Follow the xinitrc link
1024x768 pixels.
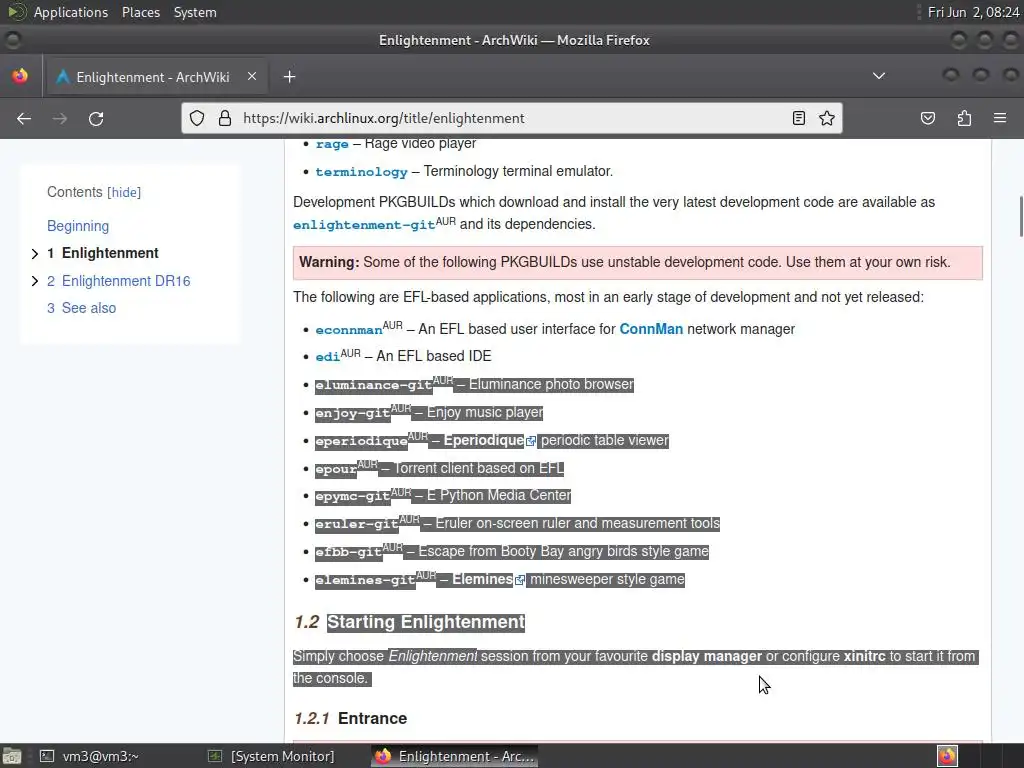click(x=865, y=656)
